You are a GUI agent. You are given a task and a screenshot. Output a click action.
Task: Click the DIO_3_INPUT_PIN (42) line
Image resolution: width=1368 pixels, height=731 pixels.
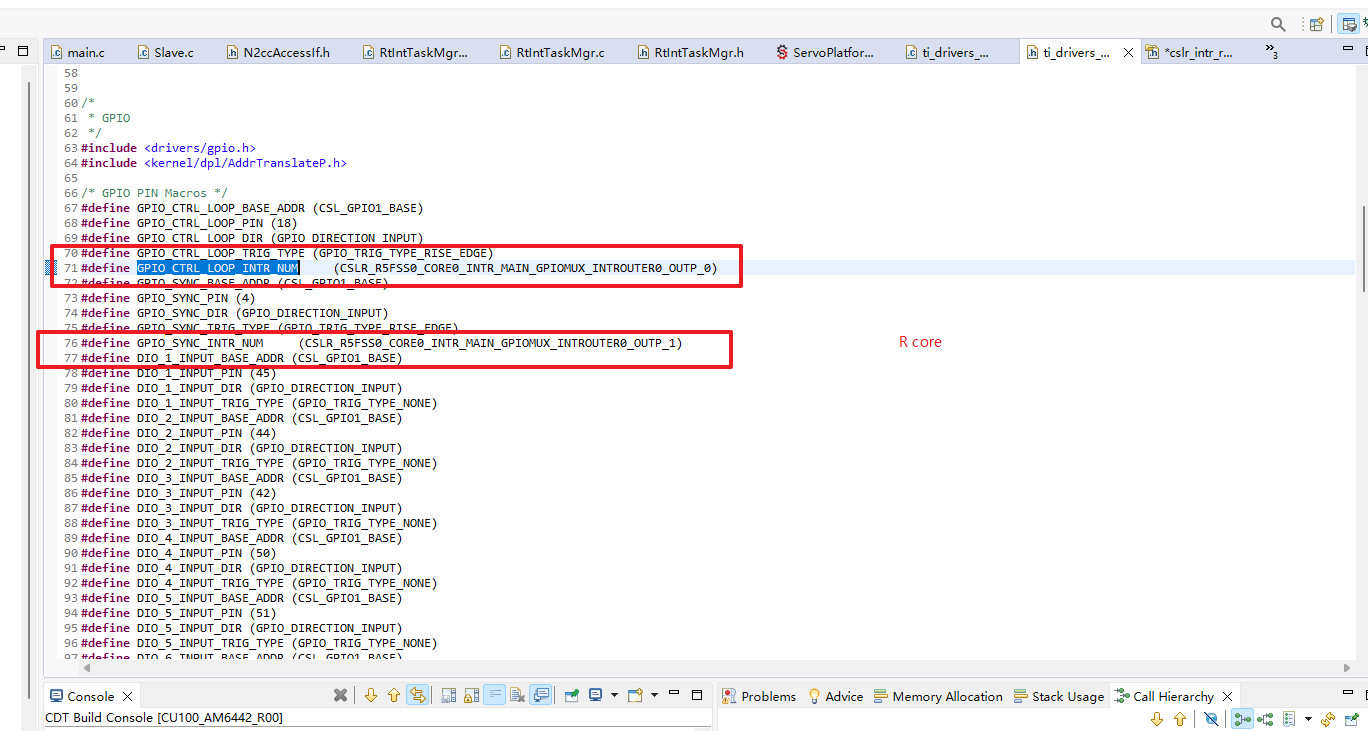click(x=179, y=493)
